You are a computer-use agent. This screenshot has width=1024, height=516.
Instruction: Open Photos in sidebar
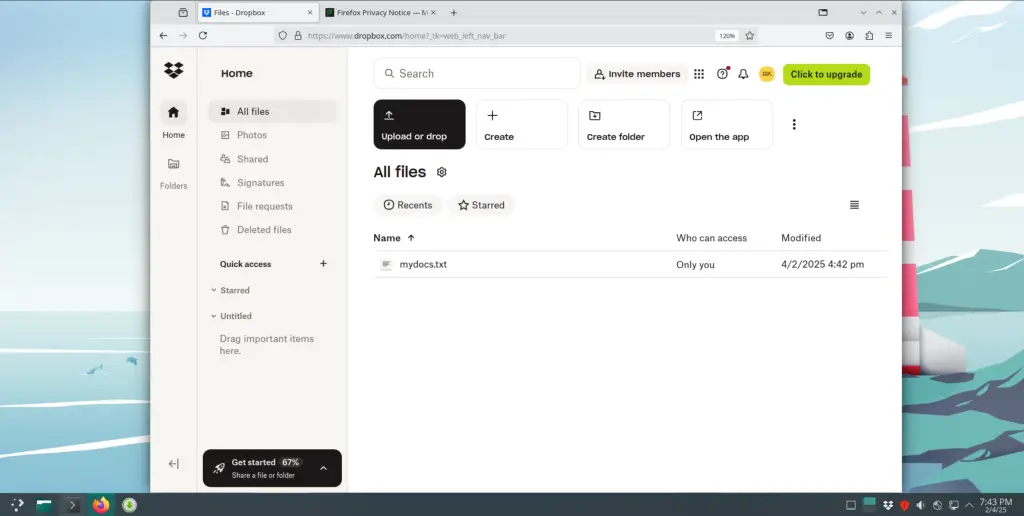click(x=272, y=135)
